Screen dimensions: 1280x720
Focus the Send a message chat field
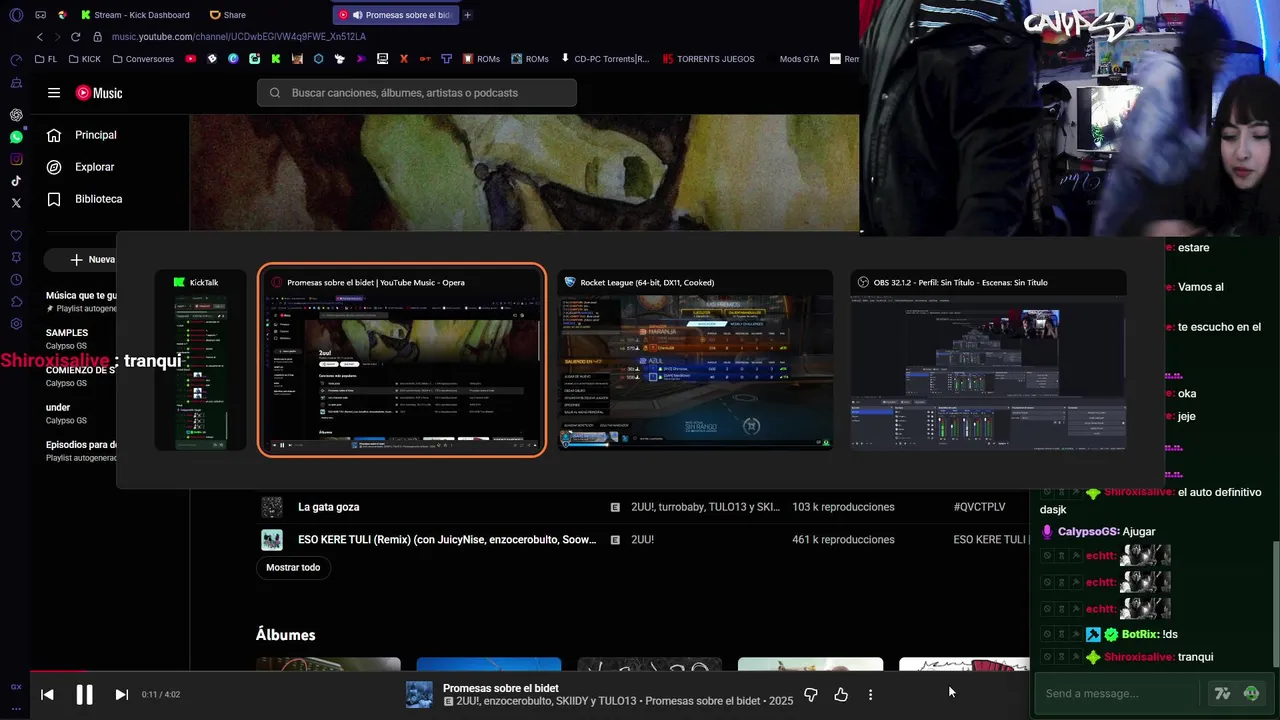1118,693
